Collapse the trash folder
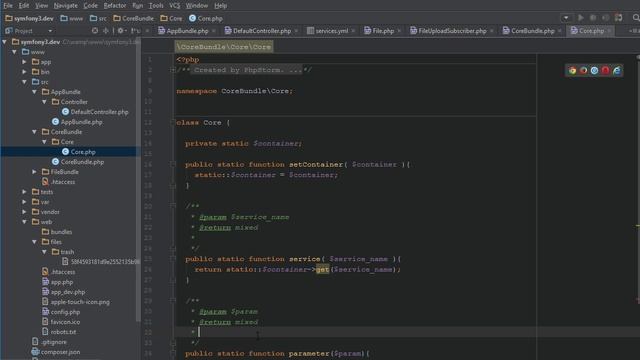This screenshot has height=360, width=640. [x=44, y=252]
